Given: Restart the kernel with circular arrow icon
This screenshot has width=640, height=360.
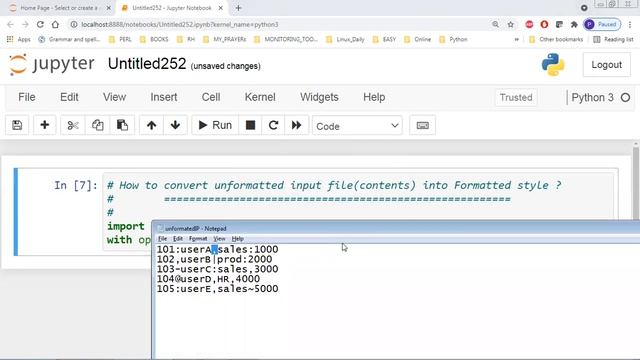Looking at the screenshot, I should (273, 125).
